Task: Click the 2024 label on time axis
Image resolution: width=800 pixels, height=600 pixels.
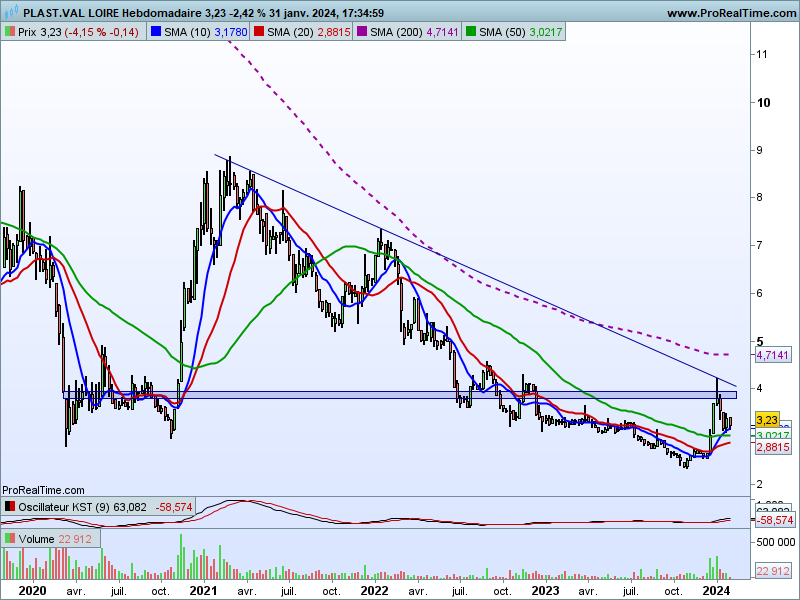Action: click(x=716, y=591)
